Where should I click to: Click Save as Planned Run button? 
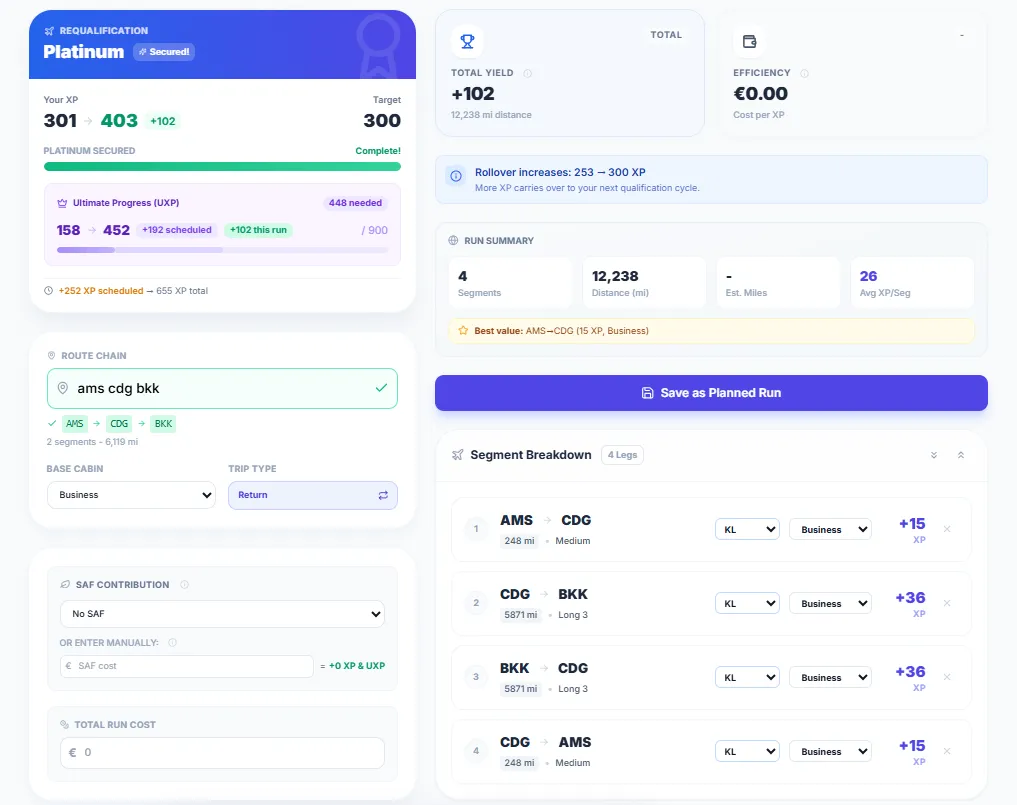pyautogui.click(x=711, y=393)
